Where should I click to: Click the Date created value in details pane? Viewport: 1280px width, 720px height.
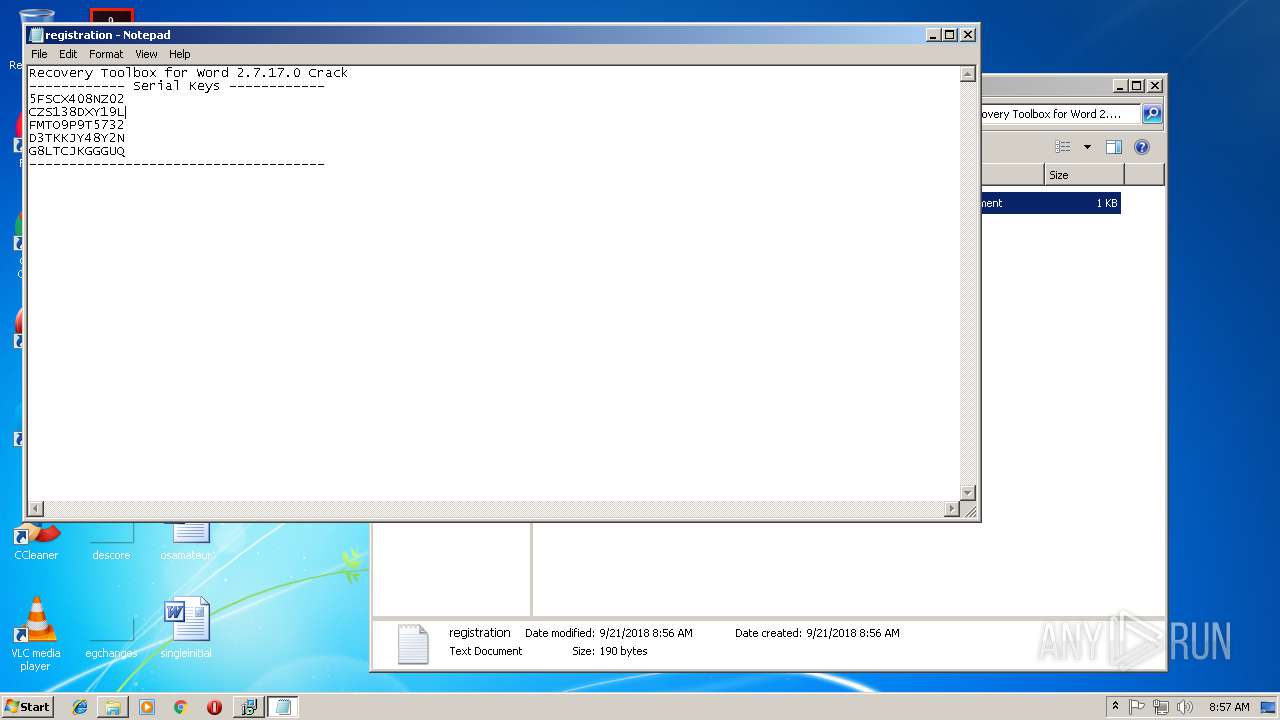coord(853,633)
